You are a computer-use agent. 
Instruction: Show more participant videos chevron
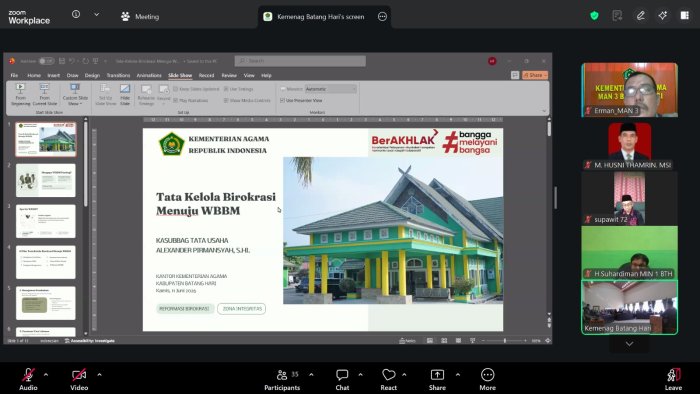[x=629, y=344]
